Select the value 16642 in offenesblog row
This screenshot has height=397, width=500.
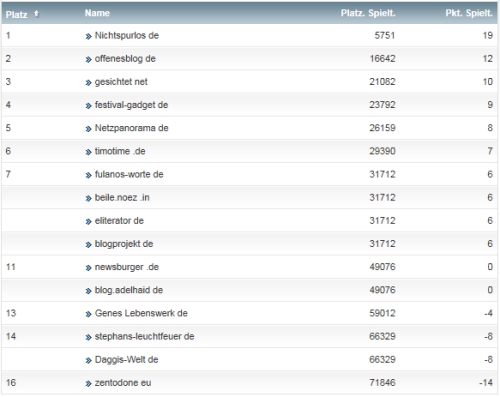(382, 59)
